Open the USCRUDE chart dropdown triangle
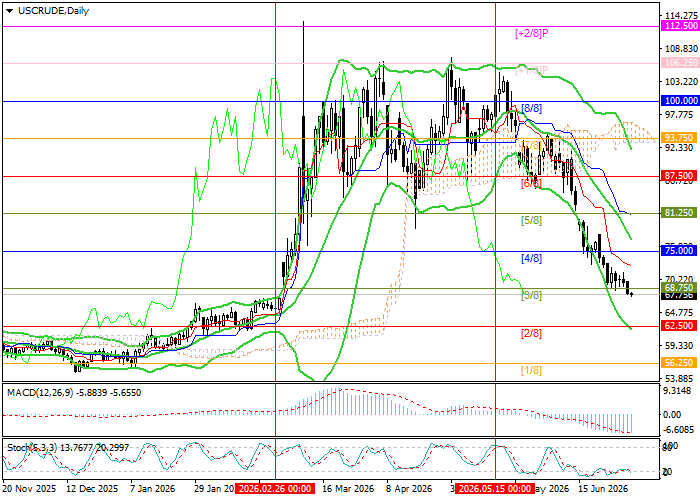 tap(9, 11)
